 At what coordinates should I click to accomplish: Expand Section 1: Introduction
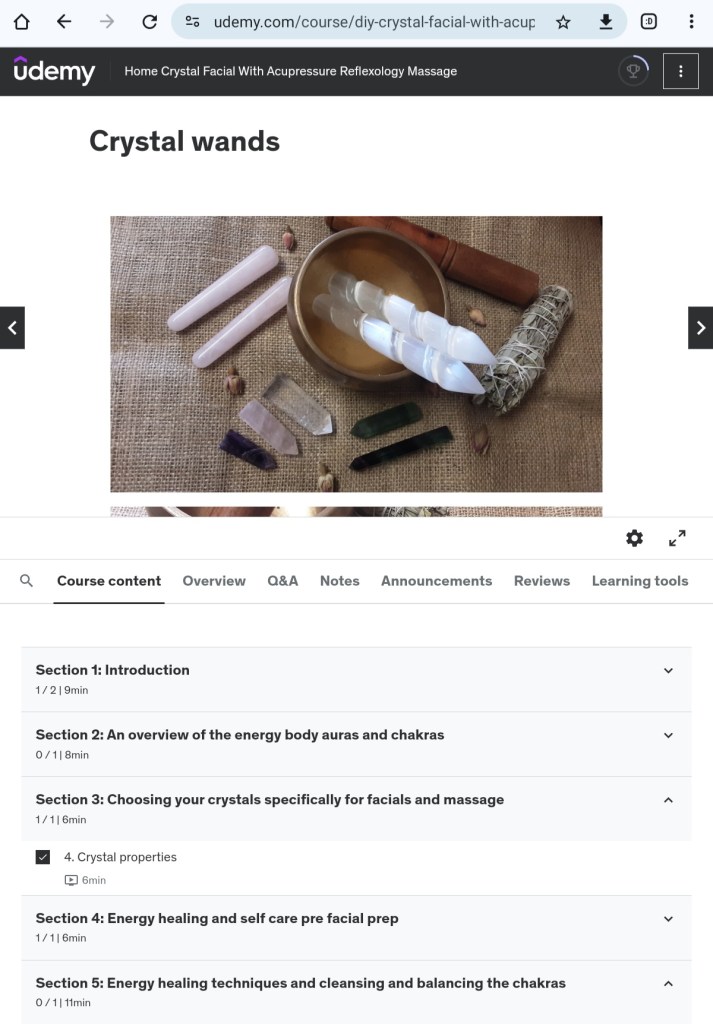(668, 670)
